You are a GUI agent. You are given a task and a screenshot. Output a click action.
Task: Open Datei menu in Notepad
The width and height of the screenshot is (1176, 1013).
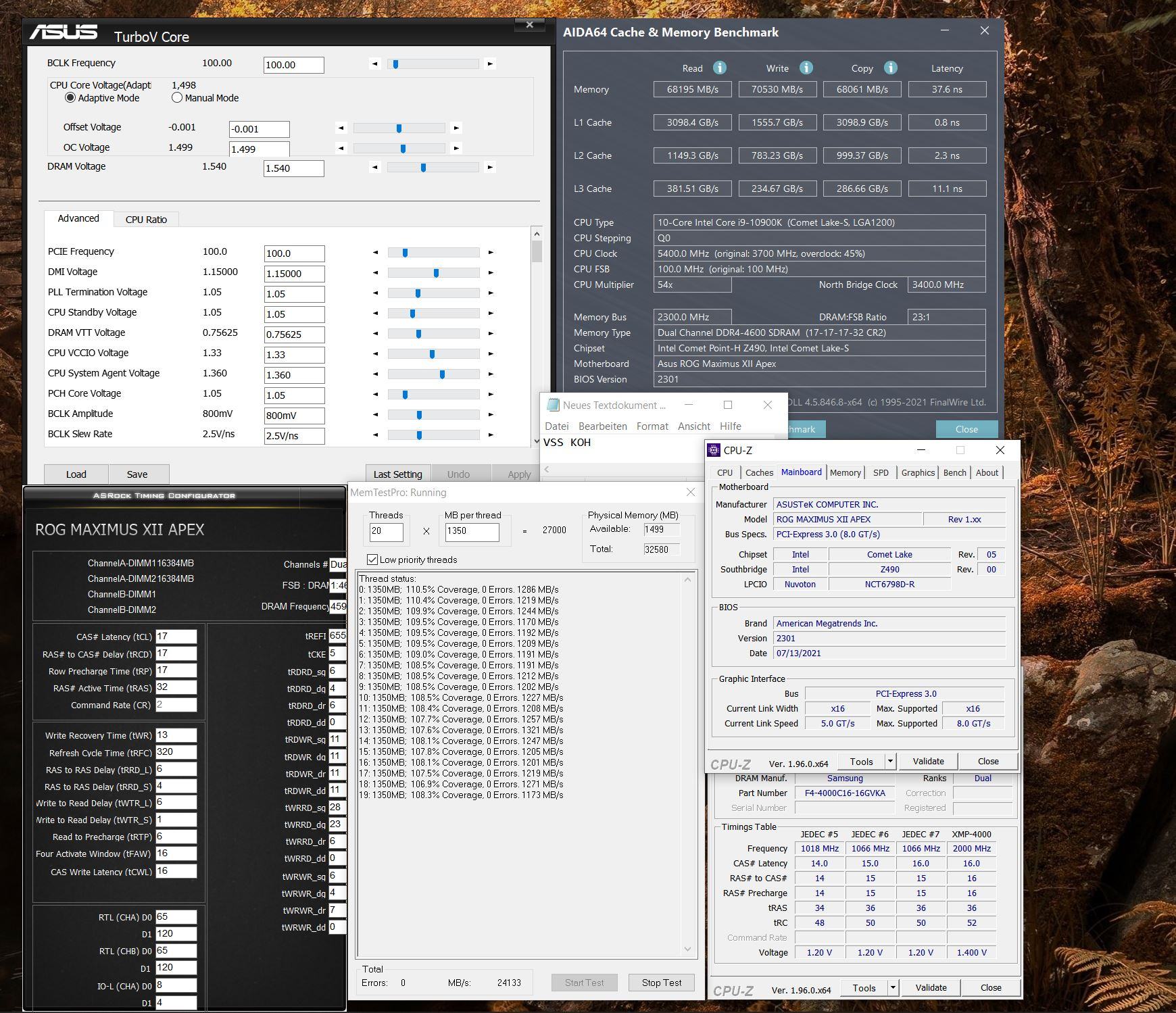click(557, 426)
